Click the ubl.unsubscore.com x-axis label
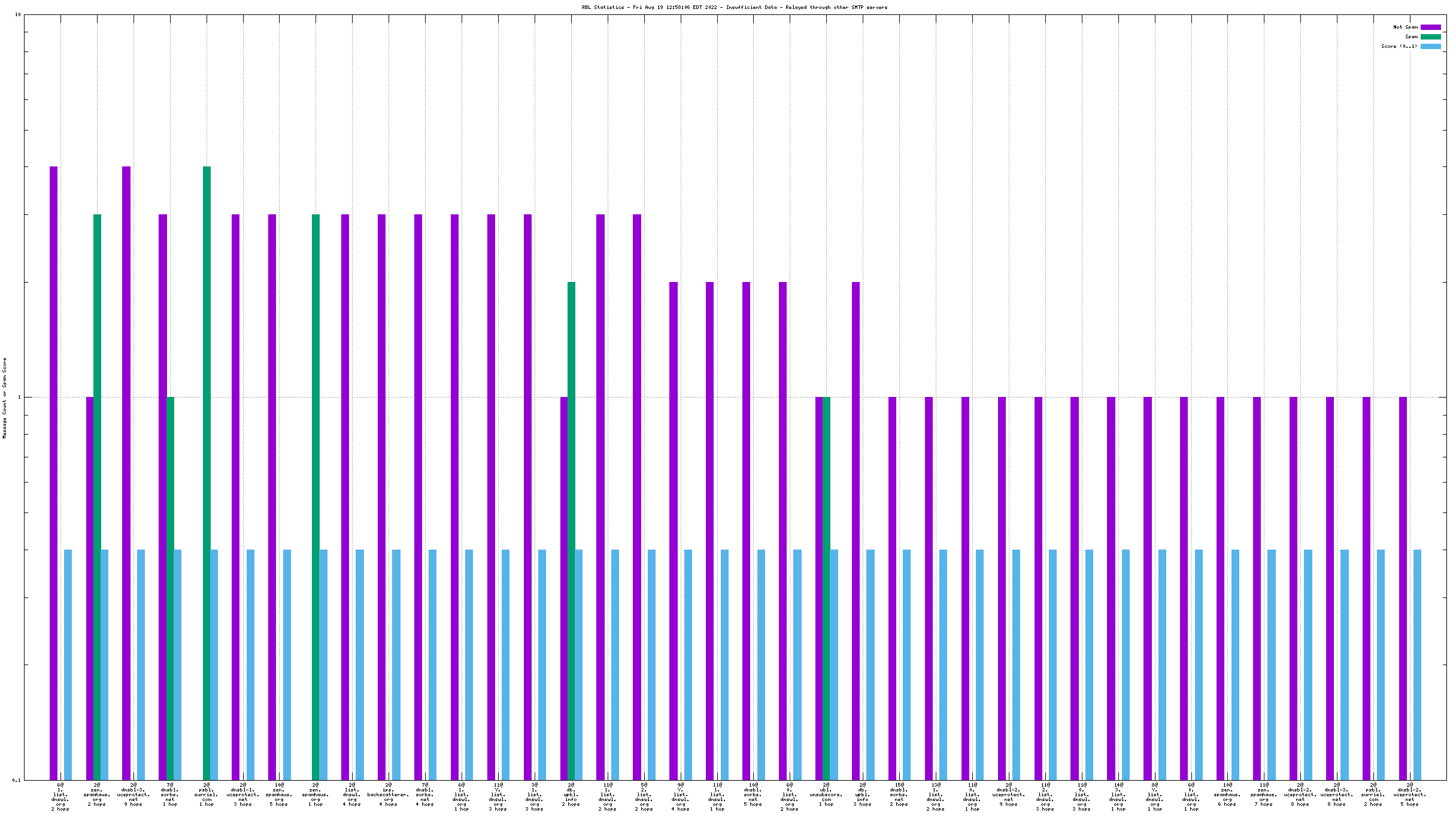The height and width of the screenshot is (819, 1456). [x=826, y=794]
